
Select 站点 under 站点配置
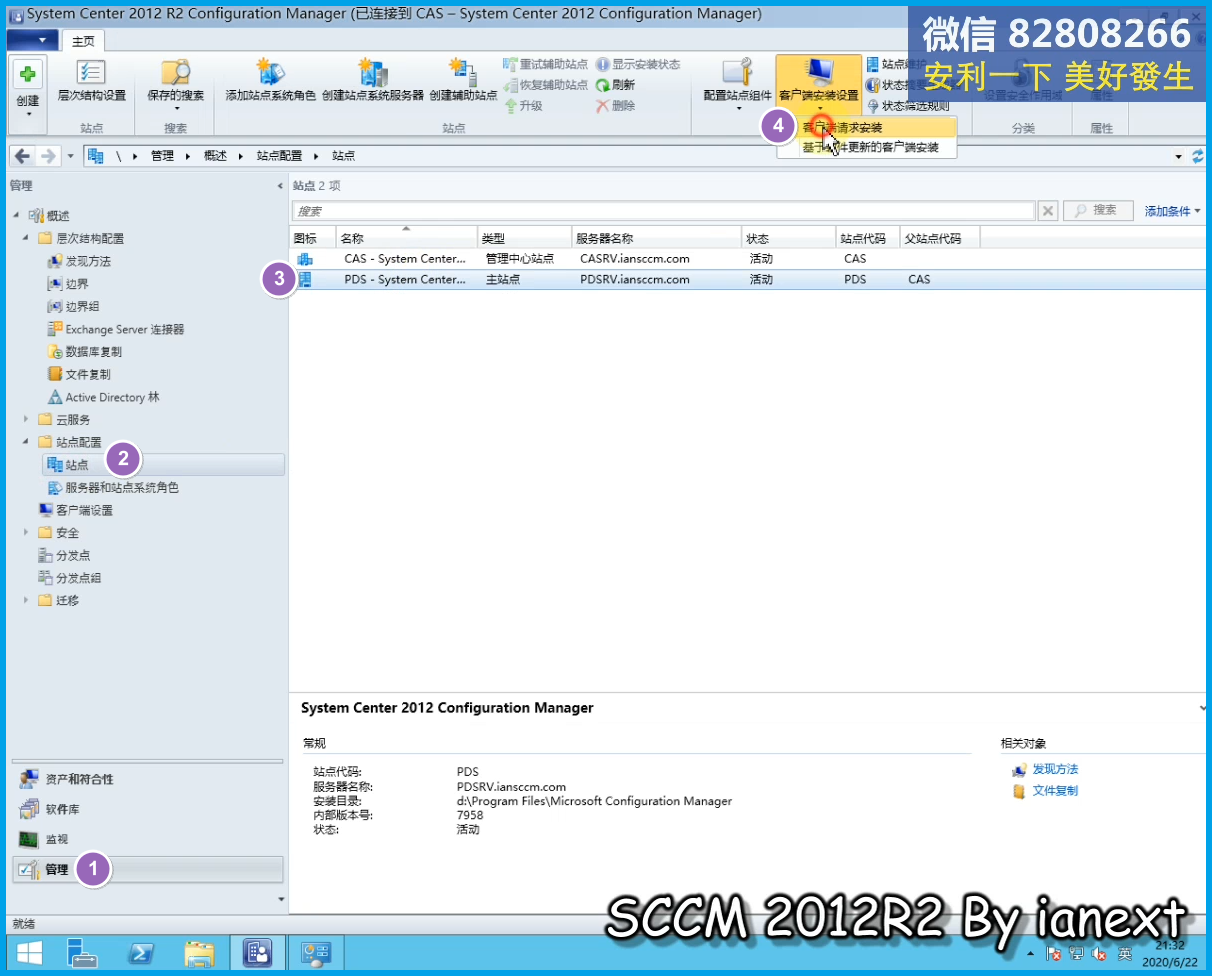tap(164, 465)
